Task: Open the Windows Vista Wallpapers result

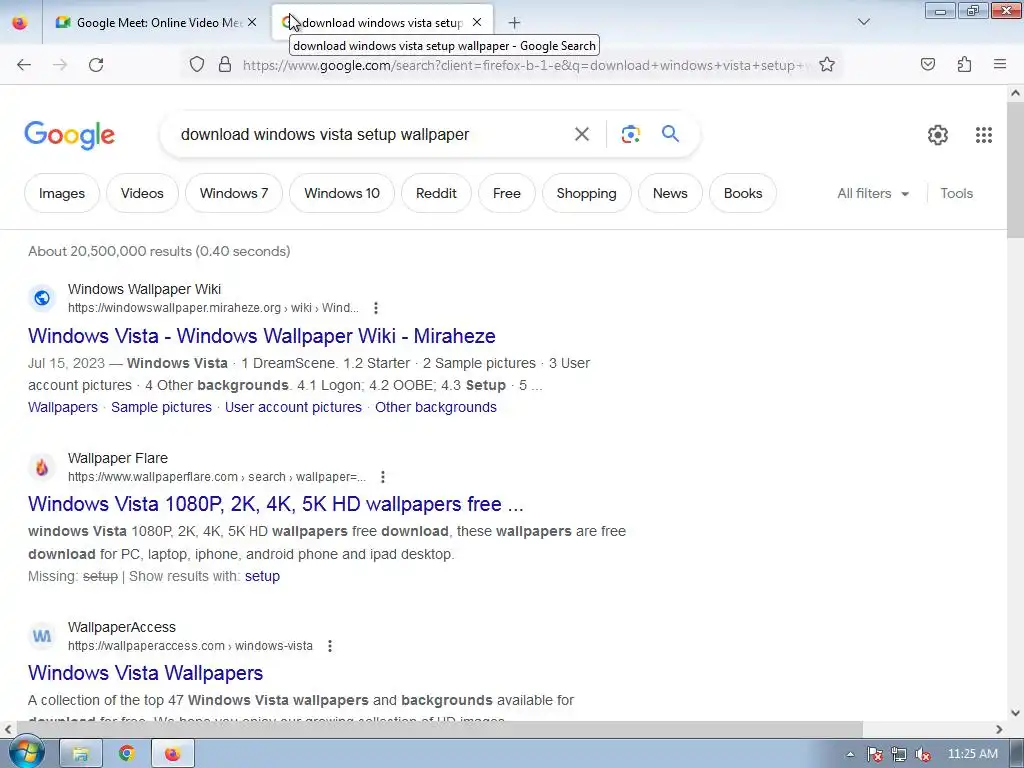Action: [x=146, y=673]
